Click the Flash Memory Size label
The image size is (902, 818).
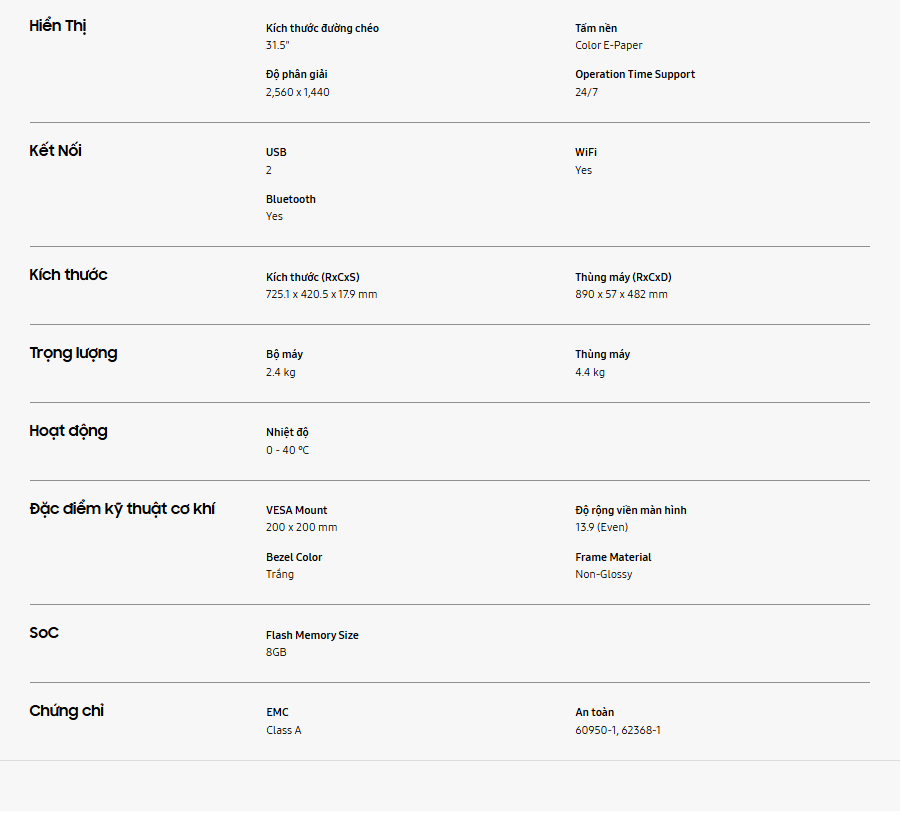coord(312,635)
